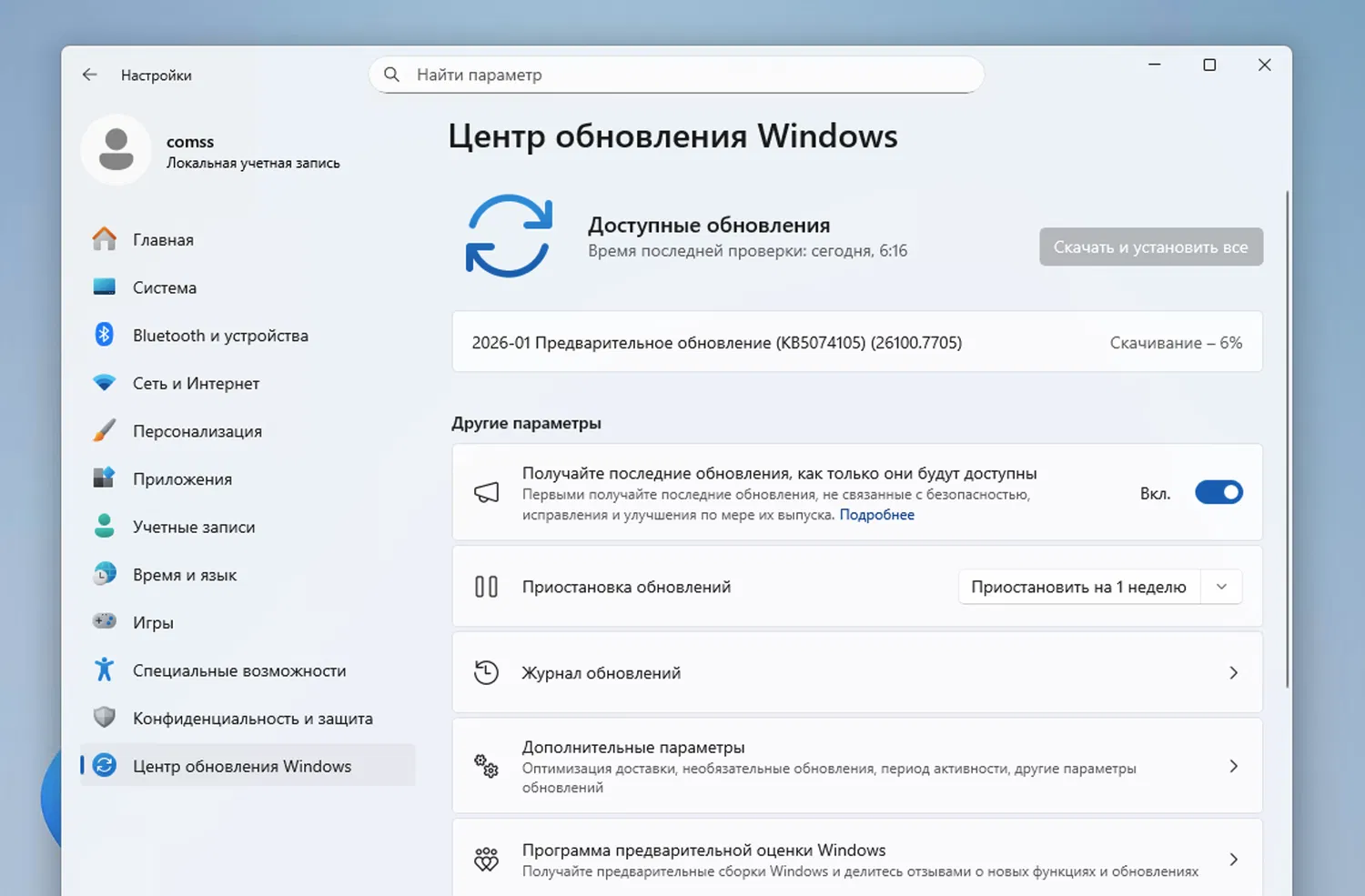Select Приложения in the sidebar

[248, 478]
